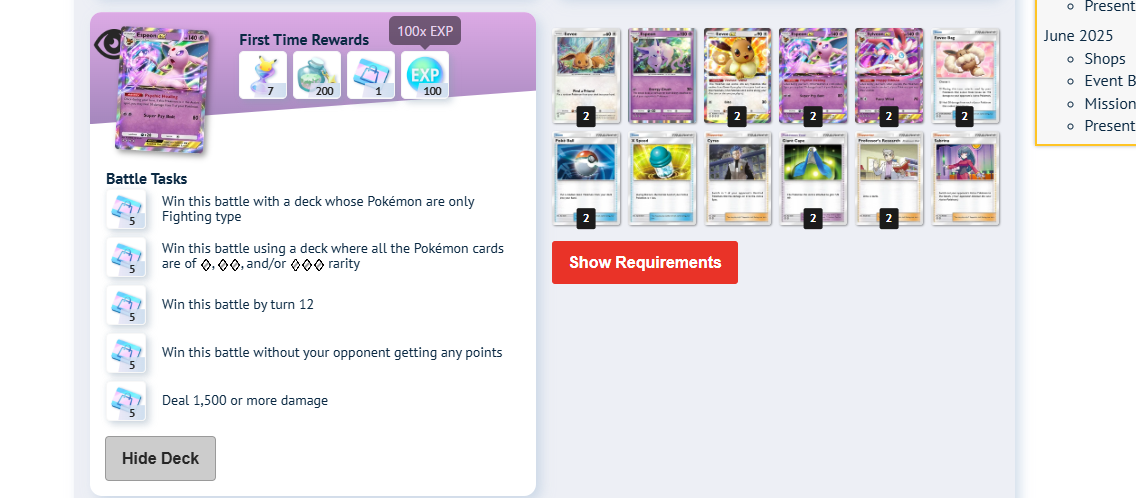Open the Poké Ball card thumbnail
Viewport: 1136px width, 498px height.
click(x=586, y=178)
